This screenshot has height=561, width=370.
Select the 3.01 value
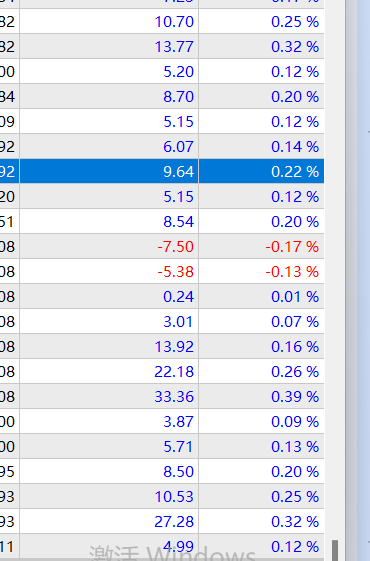pyautogui.click(x=178, y=322)
